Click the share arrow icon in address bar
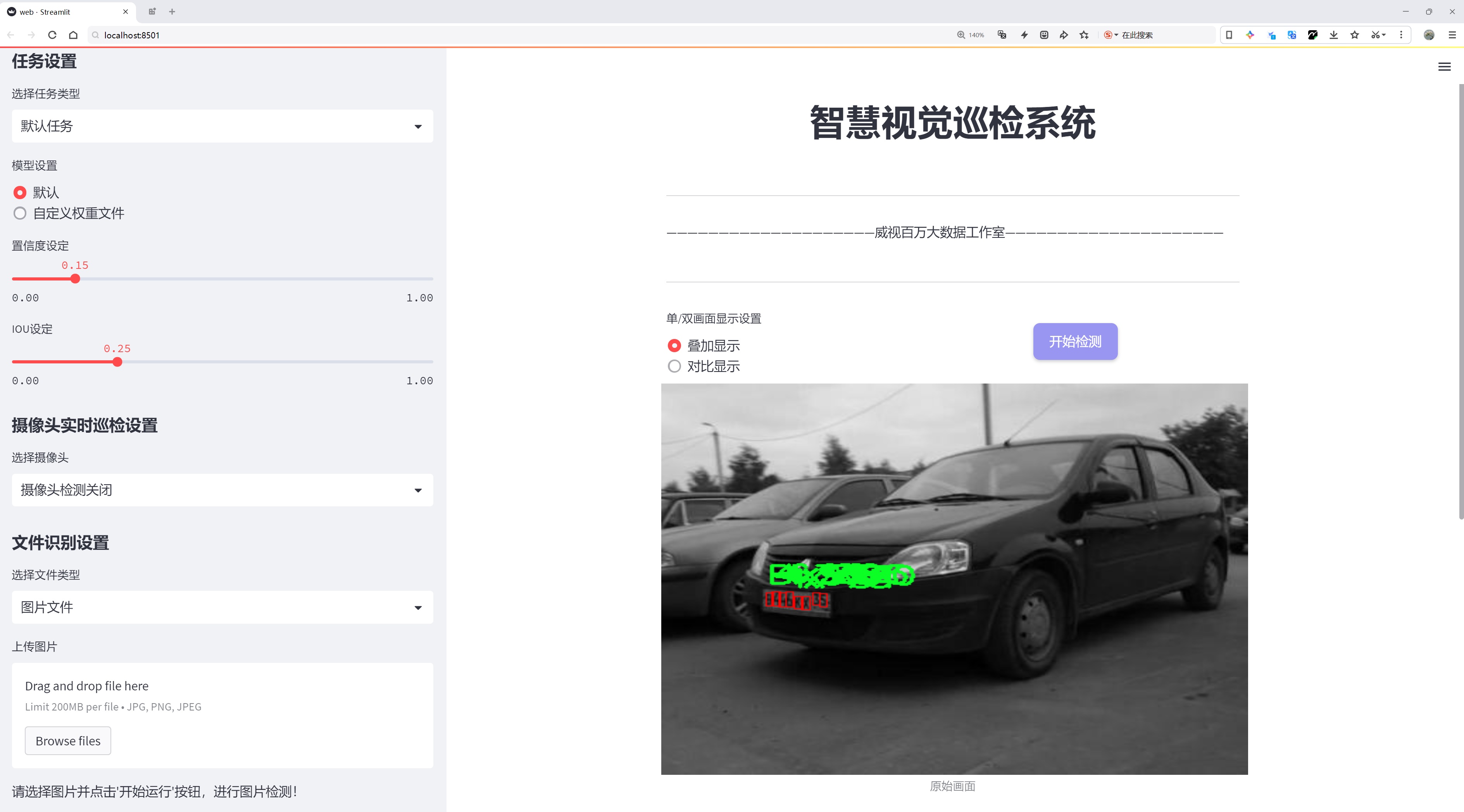This screenshot has height=812, width=1464. click(x=1064, y=35)
